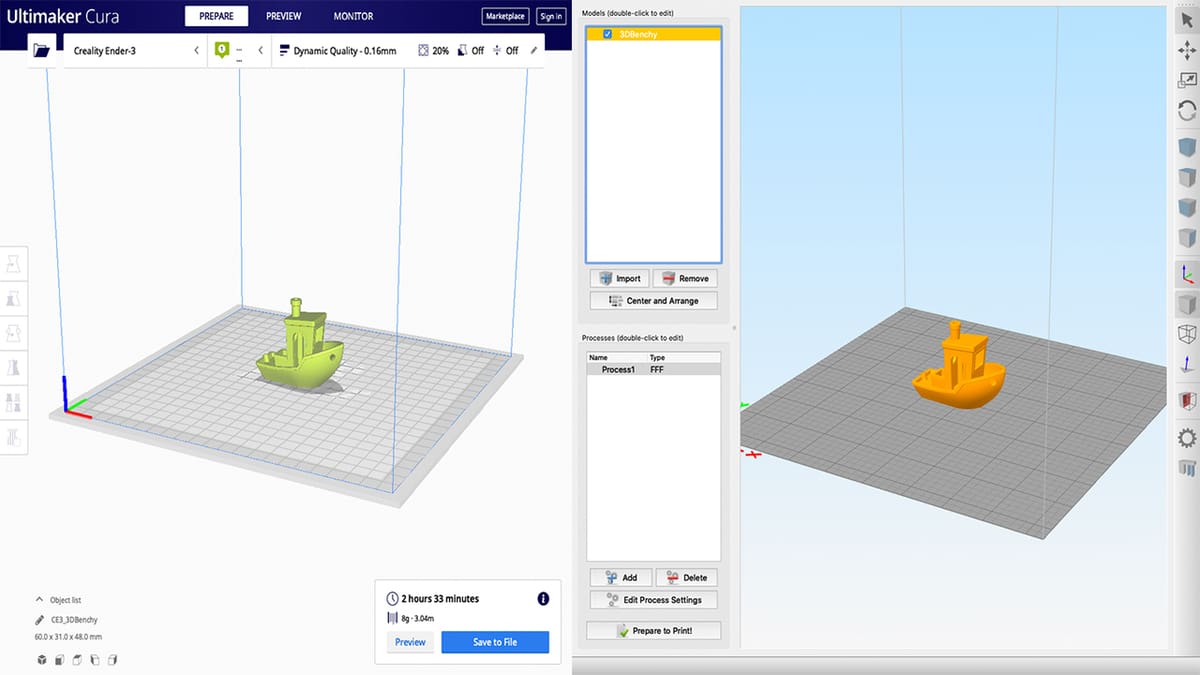Select Cura's Mirror tool in left toolbar
This screenshot has width=1200, height=675.
click(13, 368)
